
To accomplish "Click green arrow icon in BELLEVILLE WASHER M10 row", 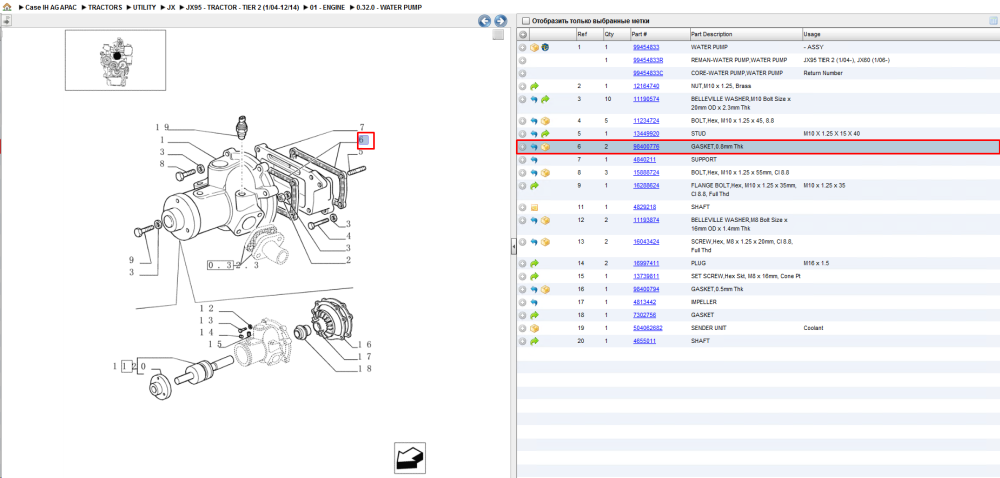I will tap(545, 99).
